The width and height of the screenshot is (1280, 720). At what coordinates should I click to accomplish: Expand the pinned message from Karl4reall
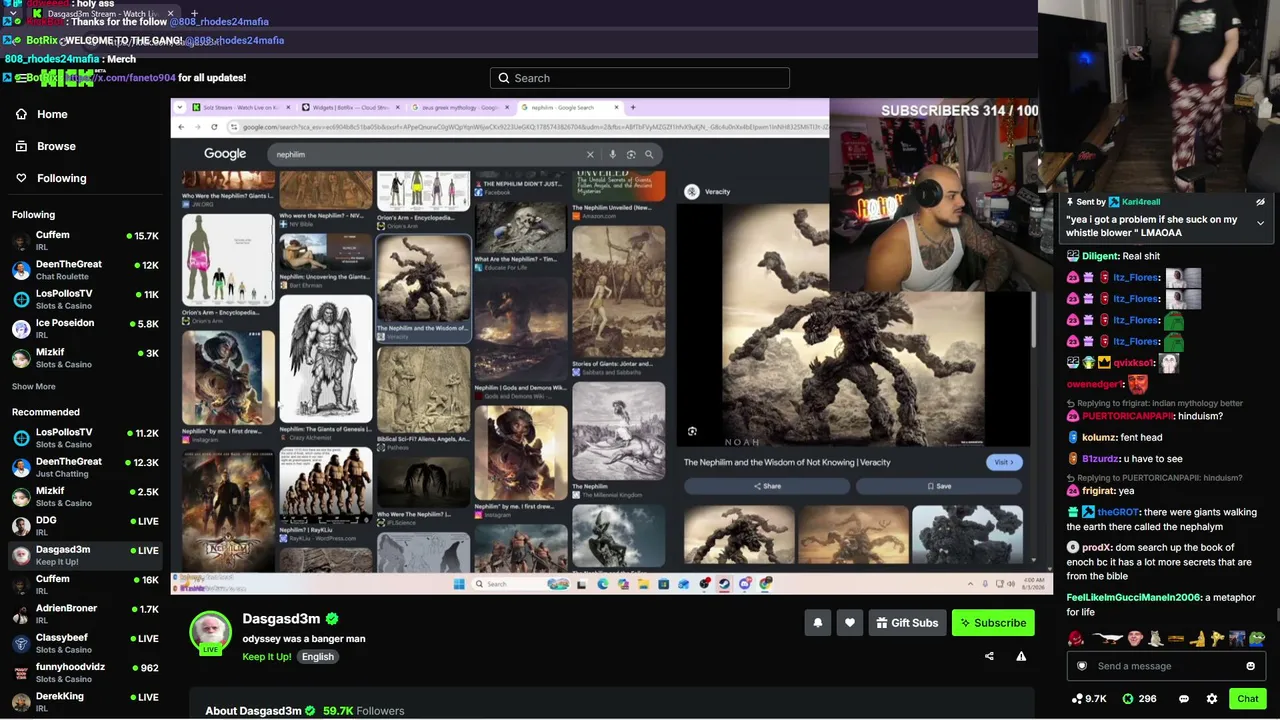point(1260,223)
